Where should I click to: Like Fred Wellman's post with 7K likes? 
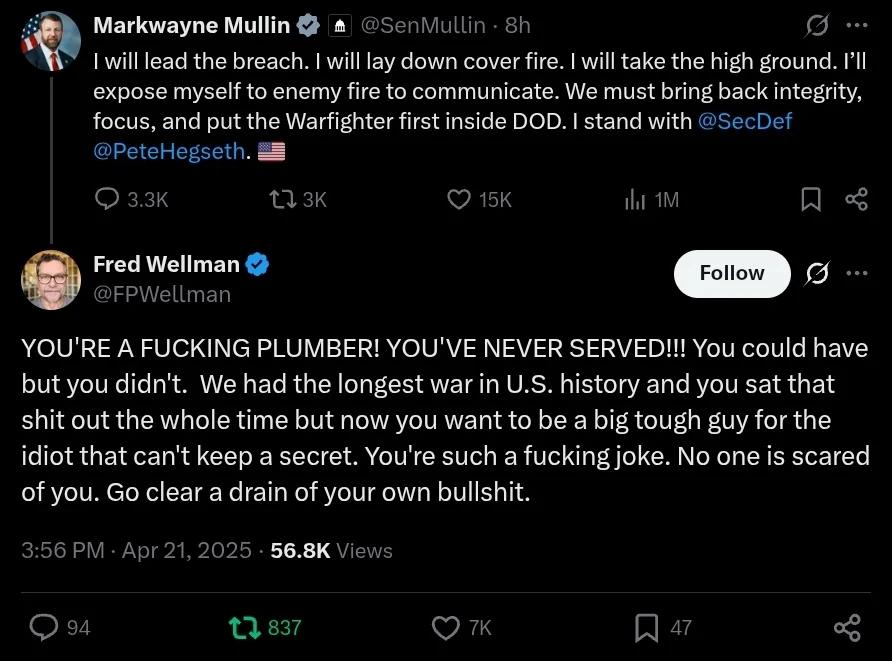tap(445, 627)
